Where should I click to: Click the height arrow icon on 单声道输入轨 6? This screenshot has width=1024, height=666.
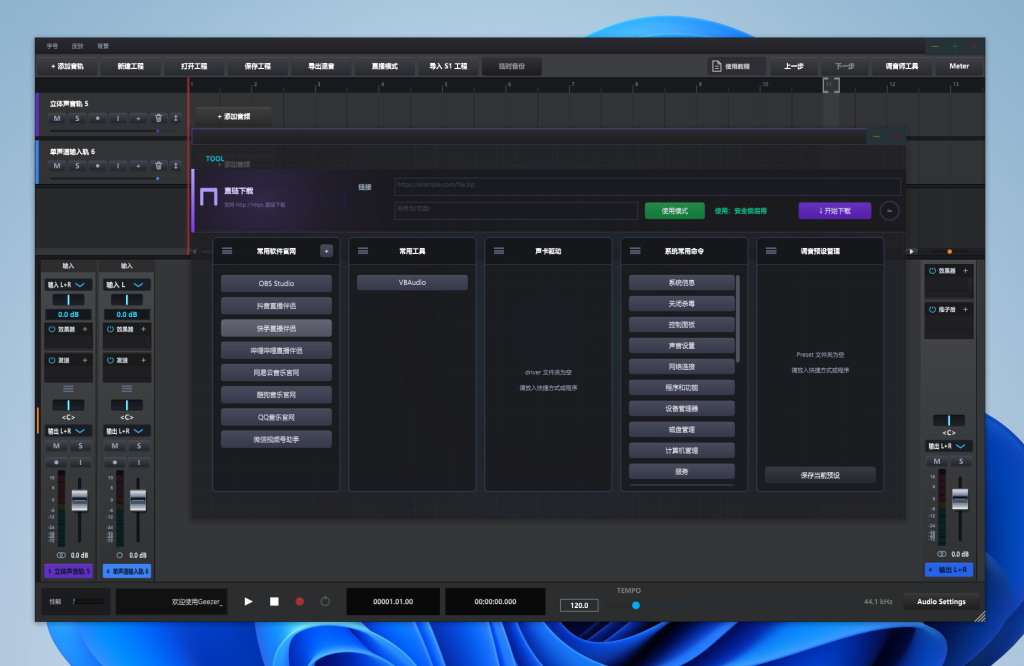pos(175,166)
